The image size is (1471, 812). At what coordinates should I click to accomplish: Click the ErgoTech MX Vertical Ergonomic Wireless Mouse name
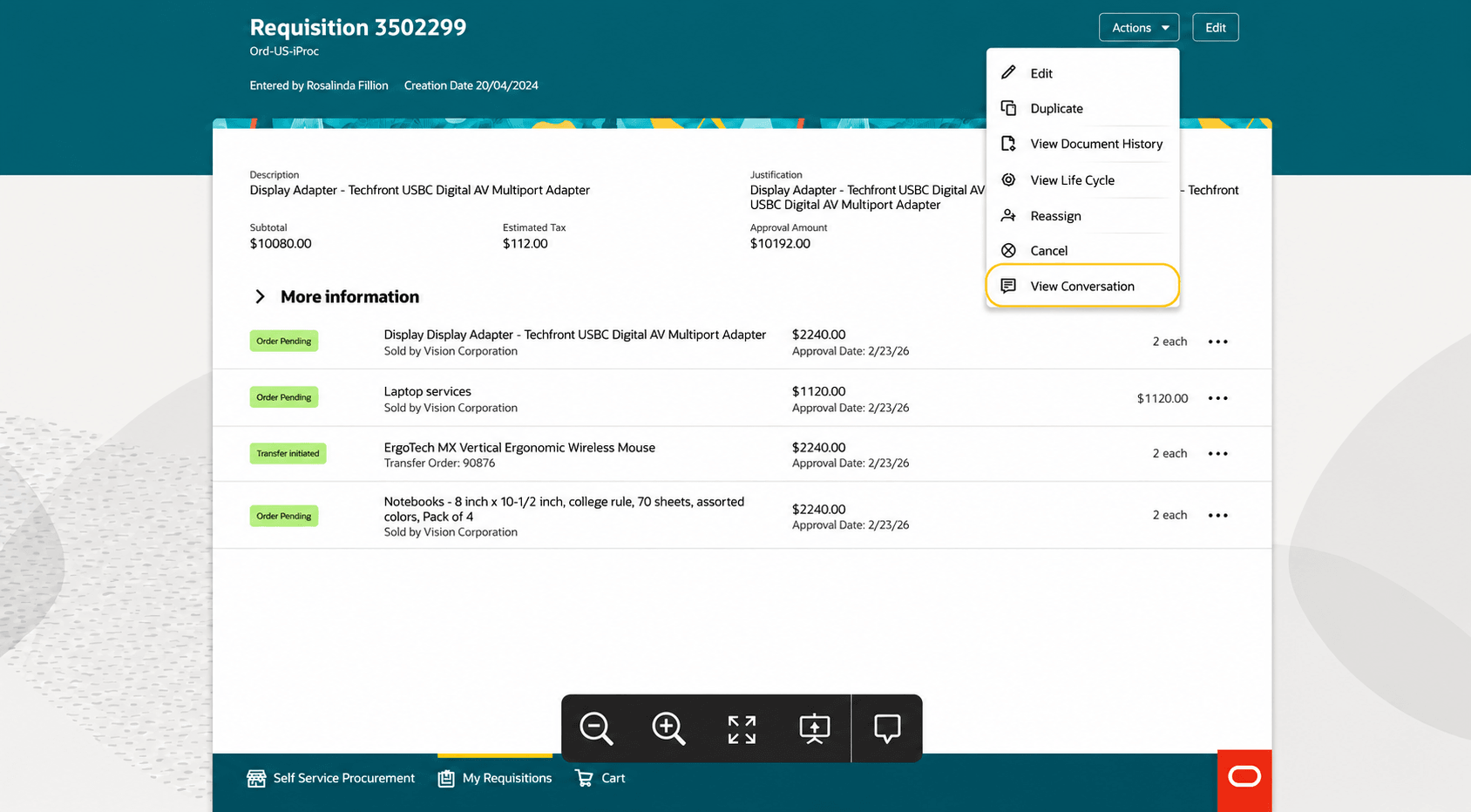point(519,448)
